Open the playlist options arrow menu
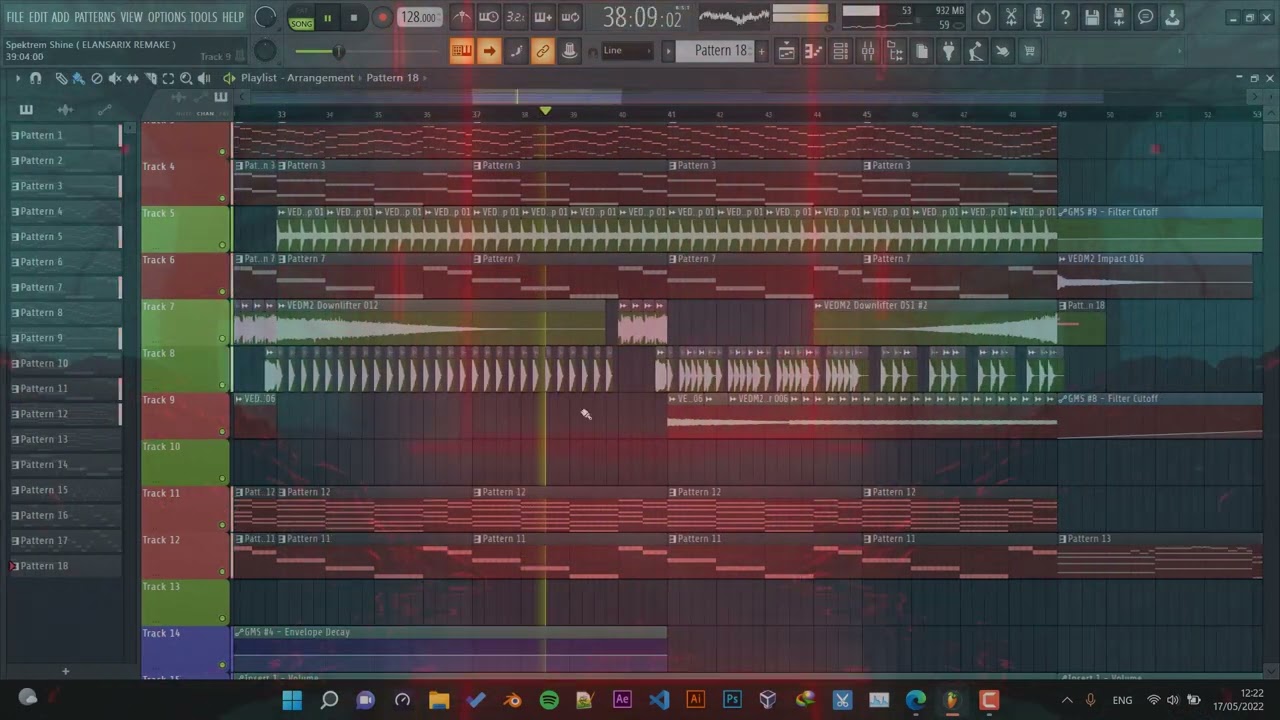Viewport: 1280px width, 720px height. pyautogui.click(x=17, y=78)
